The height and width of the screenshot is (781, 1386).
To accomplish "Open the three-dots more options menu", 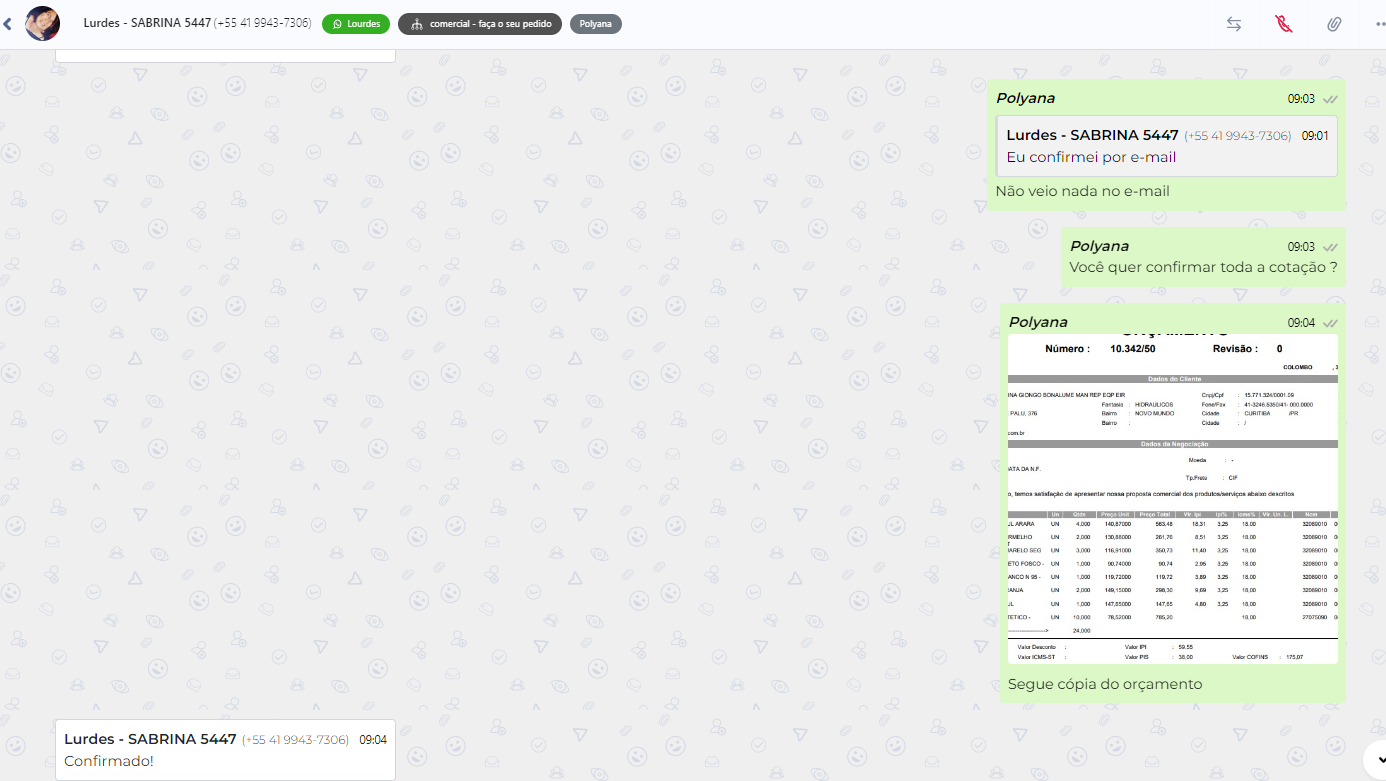I will pyautogui.click(x=1379, y=24).
